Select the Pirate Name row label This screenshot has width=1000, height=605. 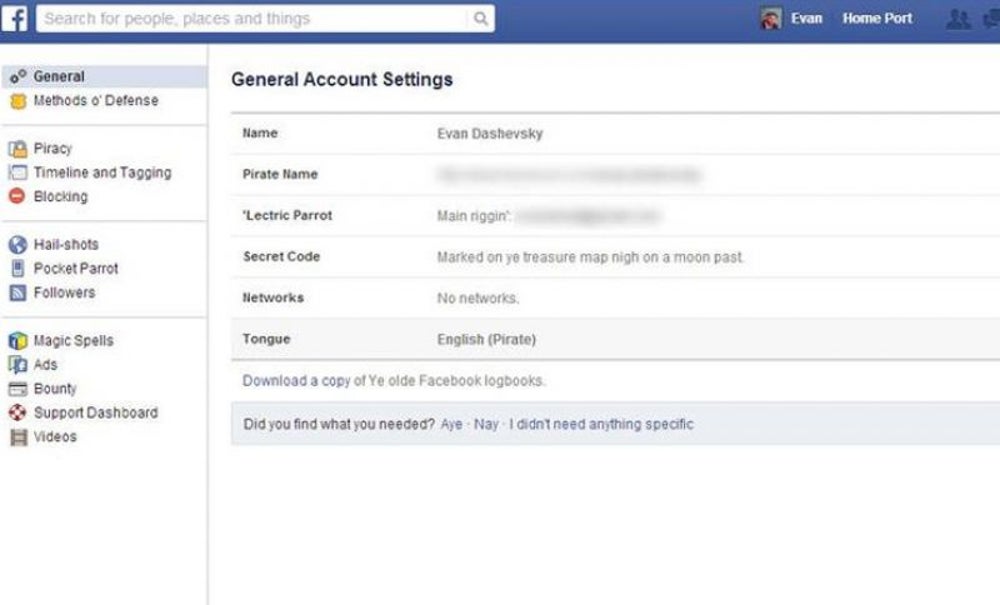tap(280, 174)
